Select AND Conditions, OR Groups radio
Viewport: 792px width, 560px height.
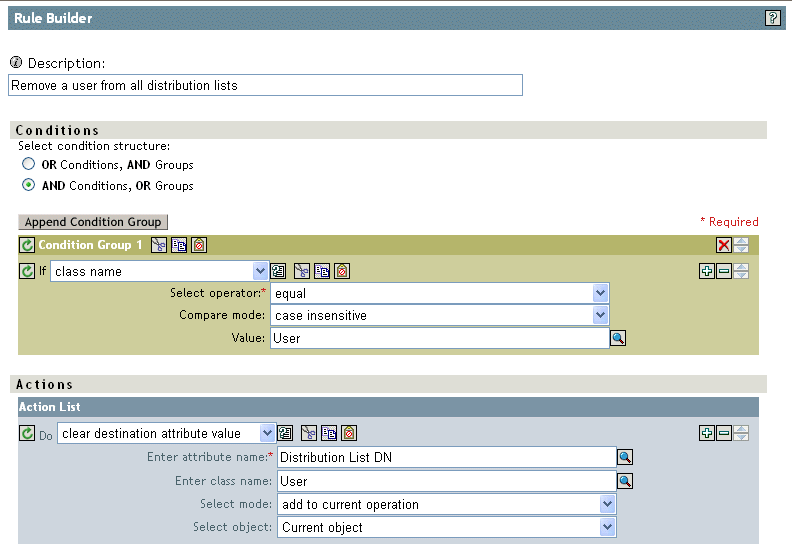click(x=28, y=185)
